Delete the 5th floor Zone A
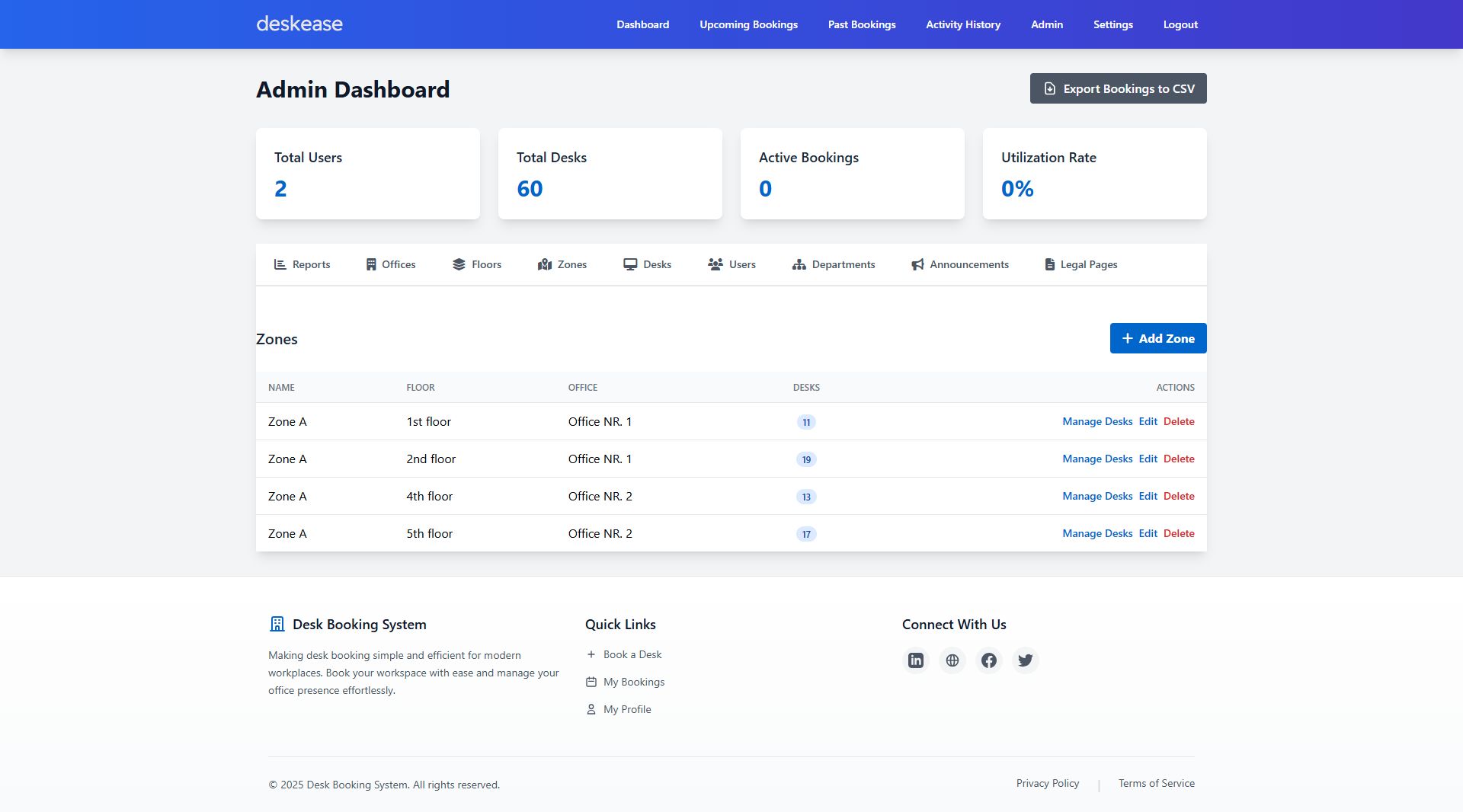The image size is (1463, 812). point(1178,533)
